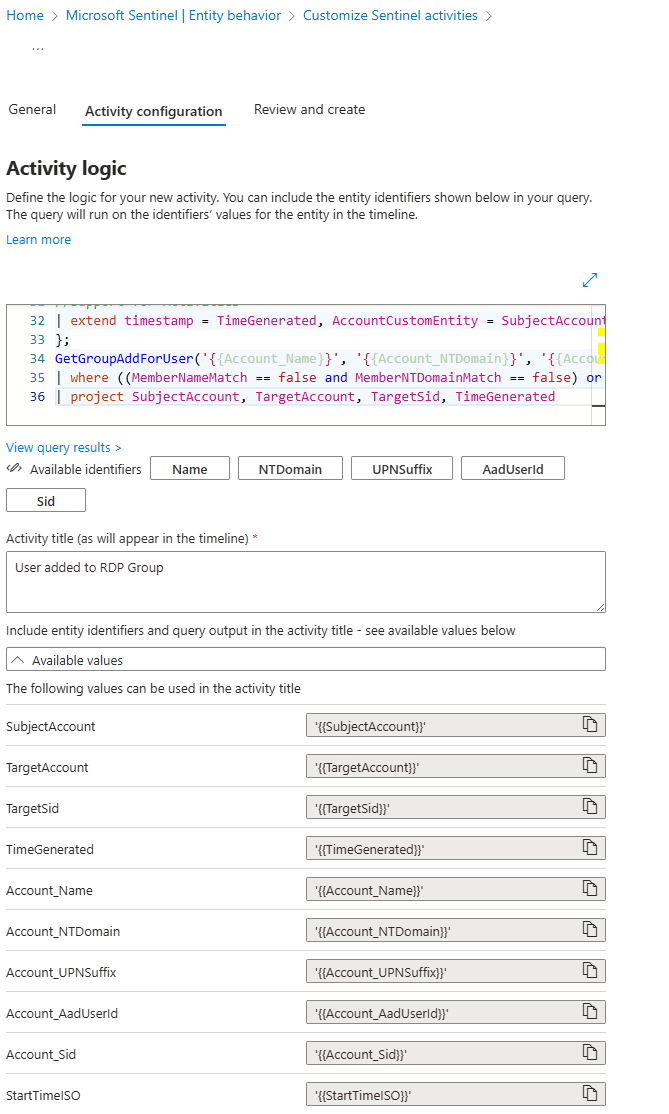Image resolution: width=669 pixels, height=1114 pixels.
Task: Expand the query editor to full screen
Action: click(x=590, y=280)
